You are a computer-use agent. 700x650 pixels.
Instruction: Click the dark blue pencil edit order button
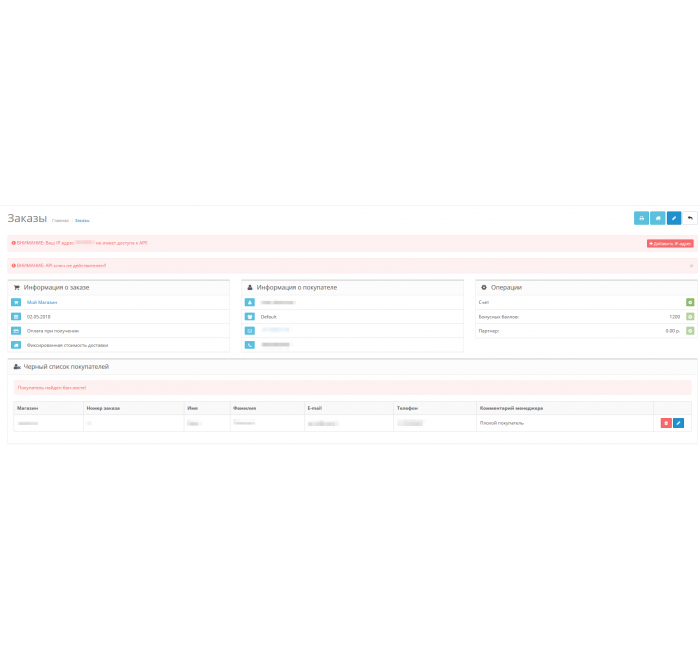pyautogui.click(x=674, y=218)
